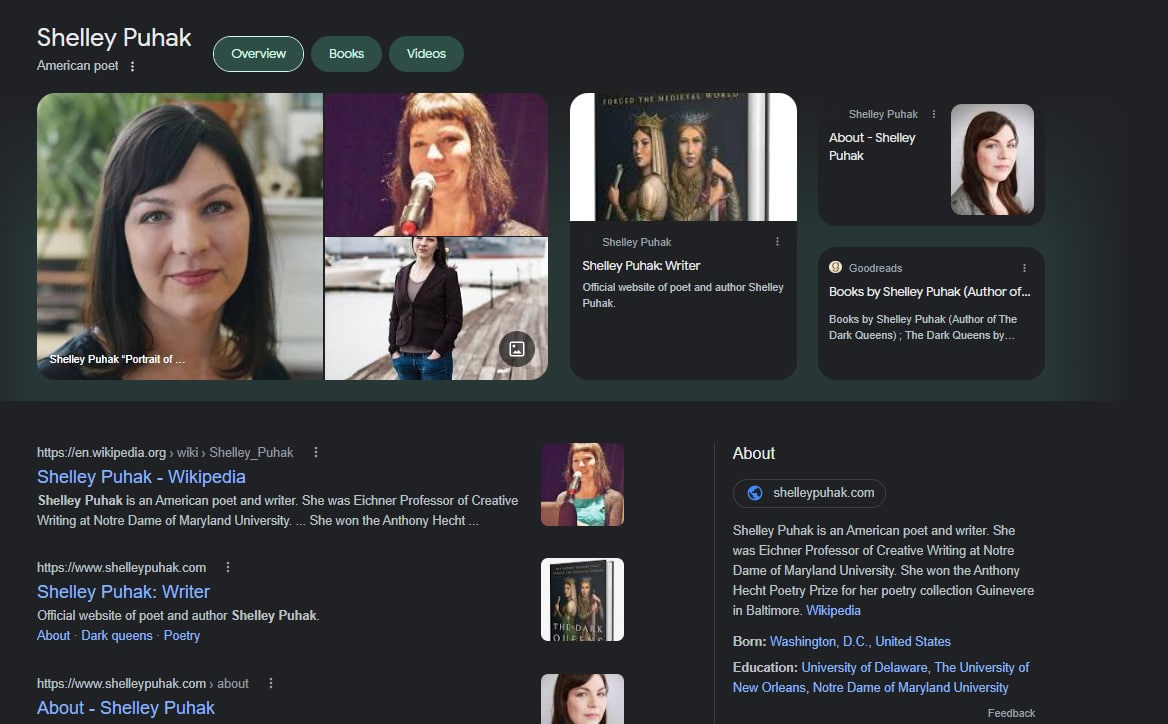The image size is (1168, 724).
Task: Open the Shelley Puhak - Wikipedia result
Action: pos(142,477)
